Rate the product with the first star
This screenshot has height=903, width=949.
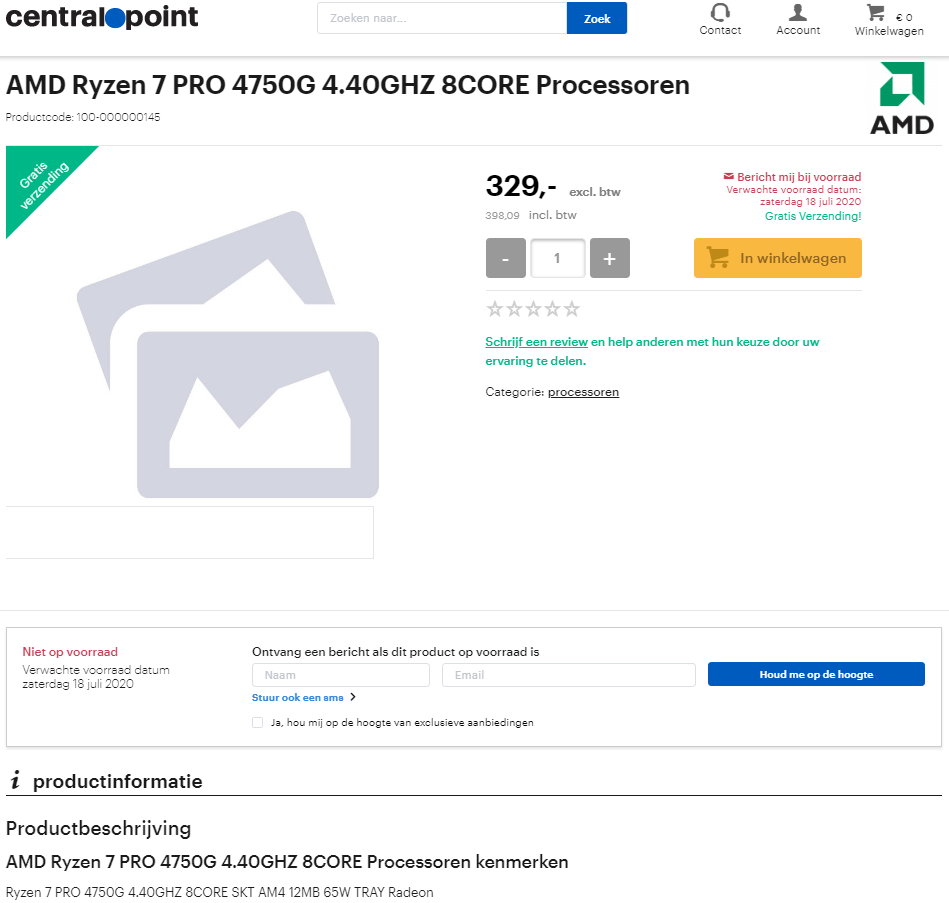(x=494, y=309)
